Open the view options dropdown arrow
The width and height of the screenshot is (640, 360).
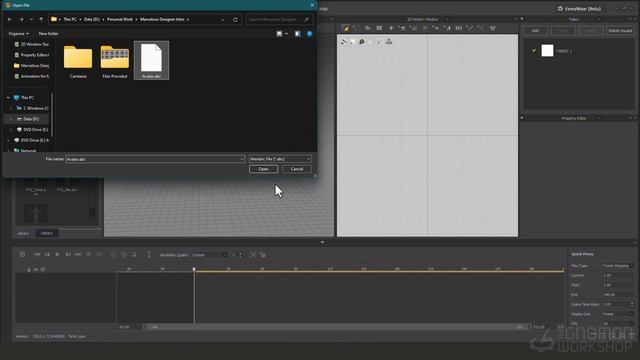[x=286, y=34]
